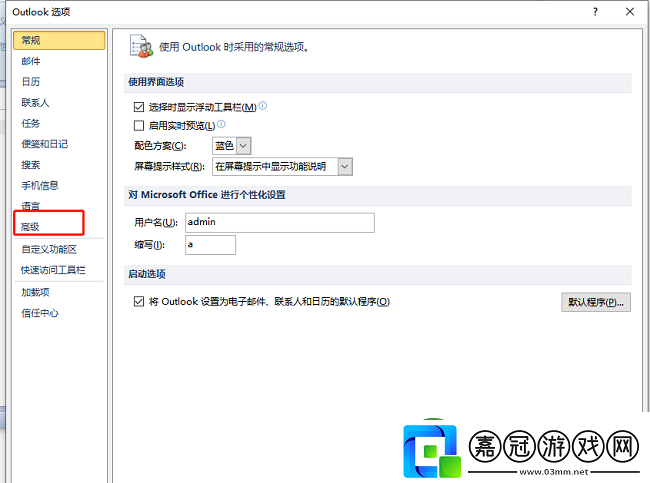Toggle 选择时显示浮动工具栏 checkbox
The height and width of the screenshot is (483, 650).
[139, 107]
